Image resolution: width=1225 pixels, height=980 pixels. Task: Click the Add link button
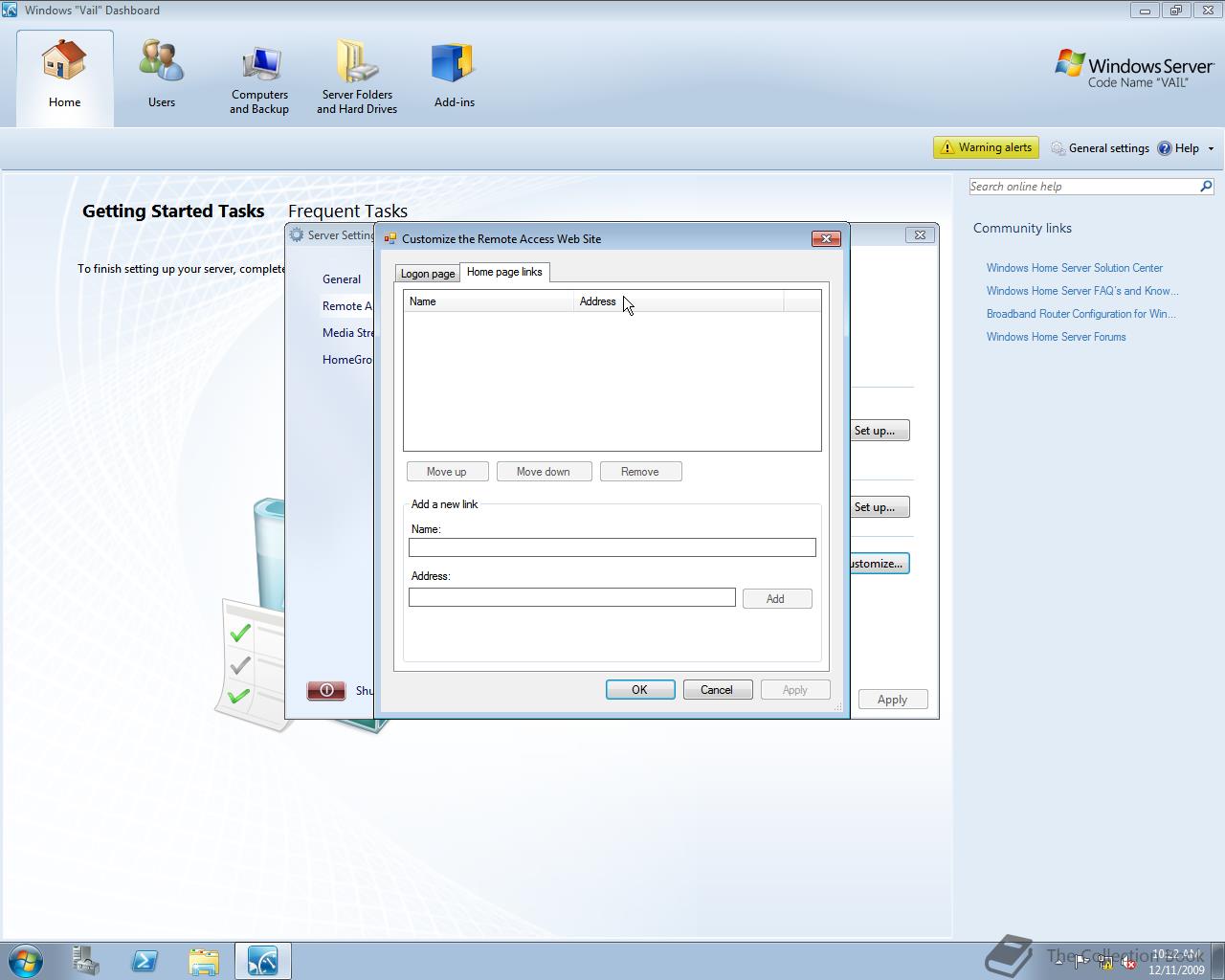(776, 599)
